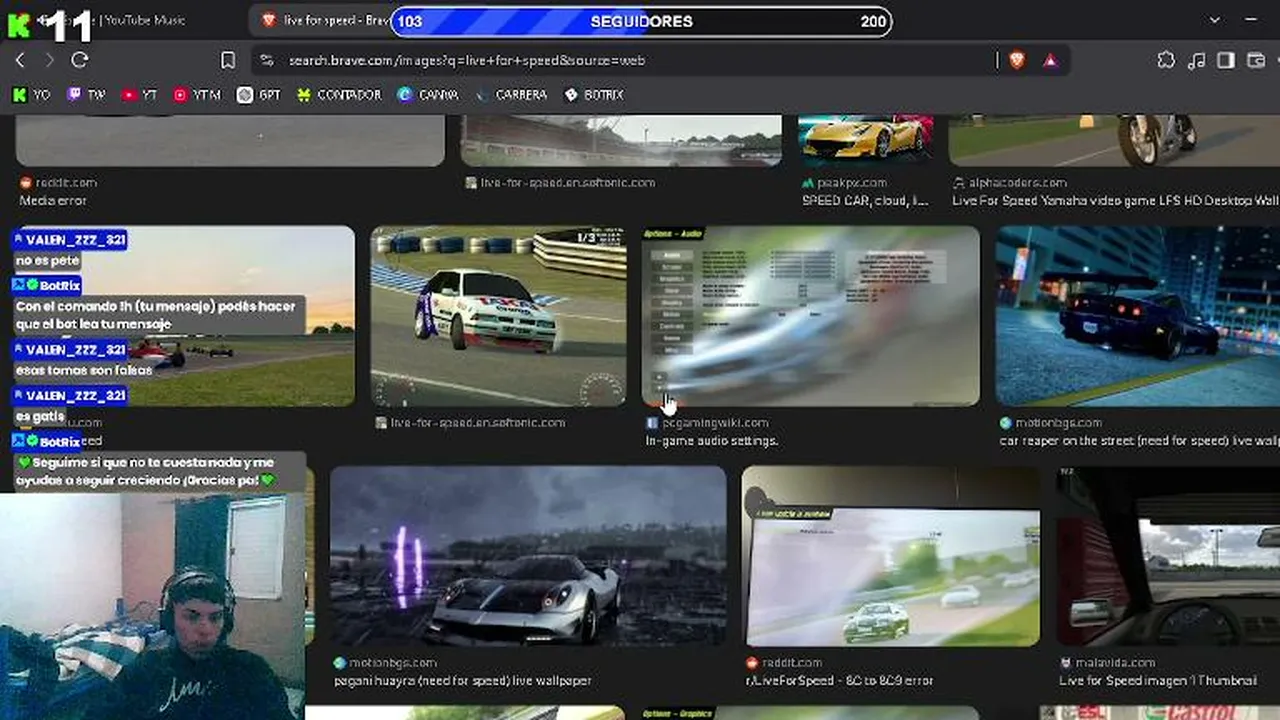Open the GPT bookmark

[x=259, y=95]
